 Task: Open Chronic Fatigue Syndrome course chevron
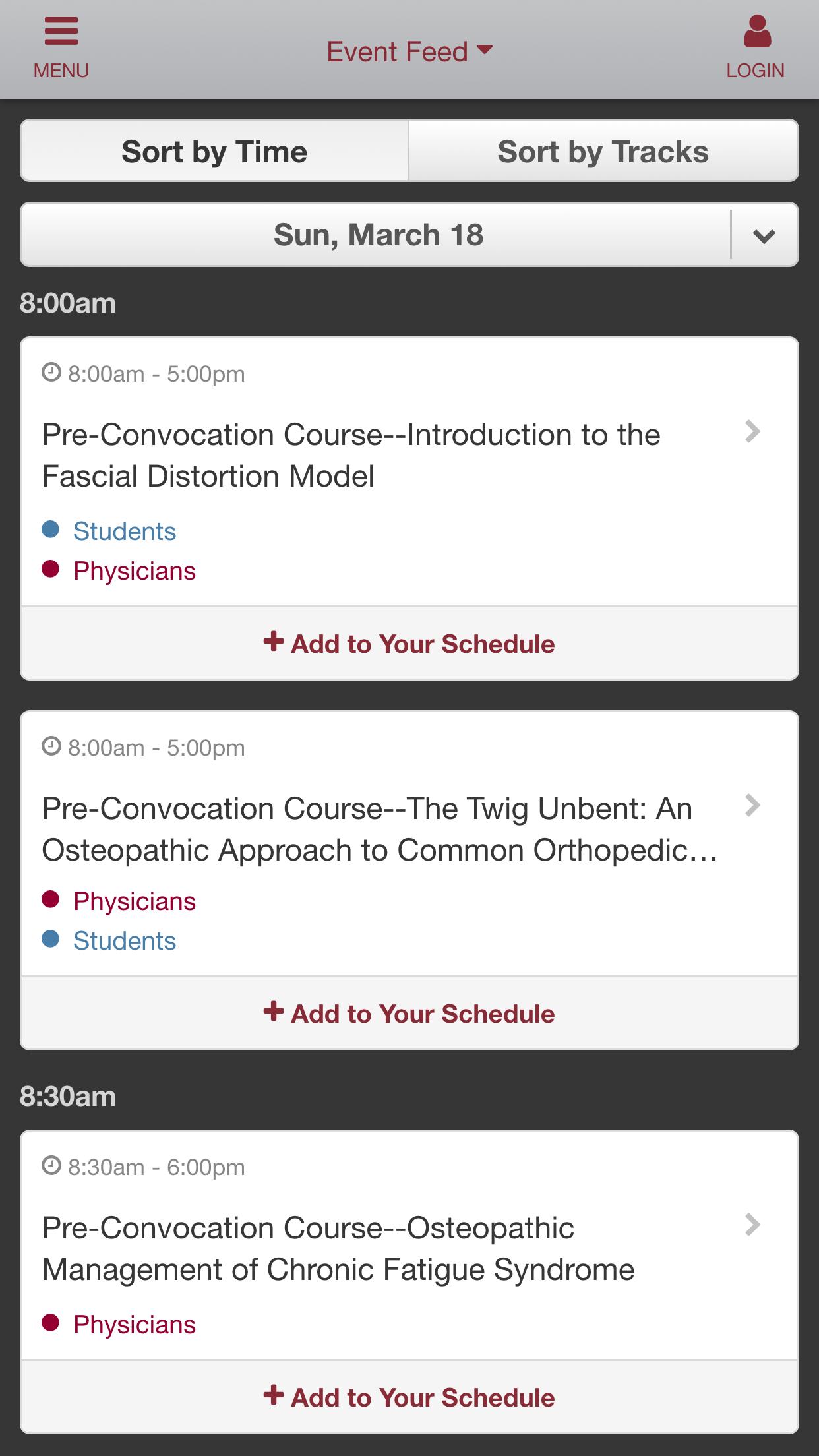click(x=752, y=1225)
